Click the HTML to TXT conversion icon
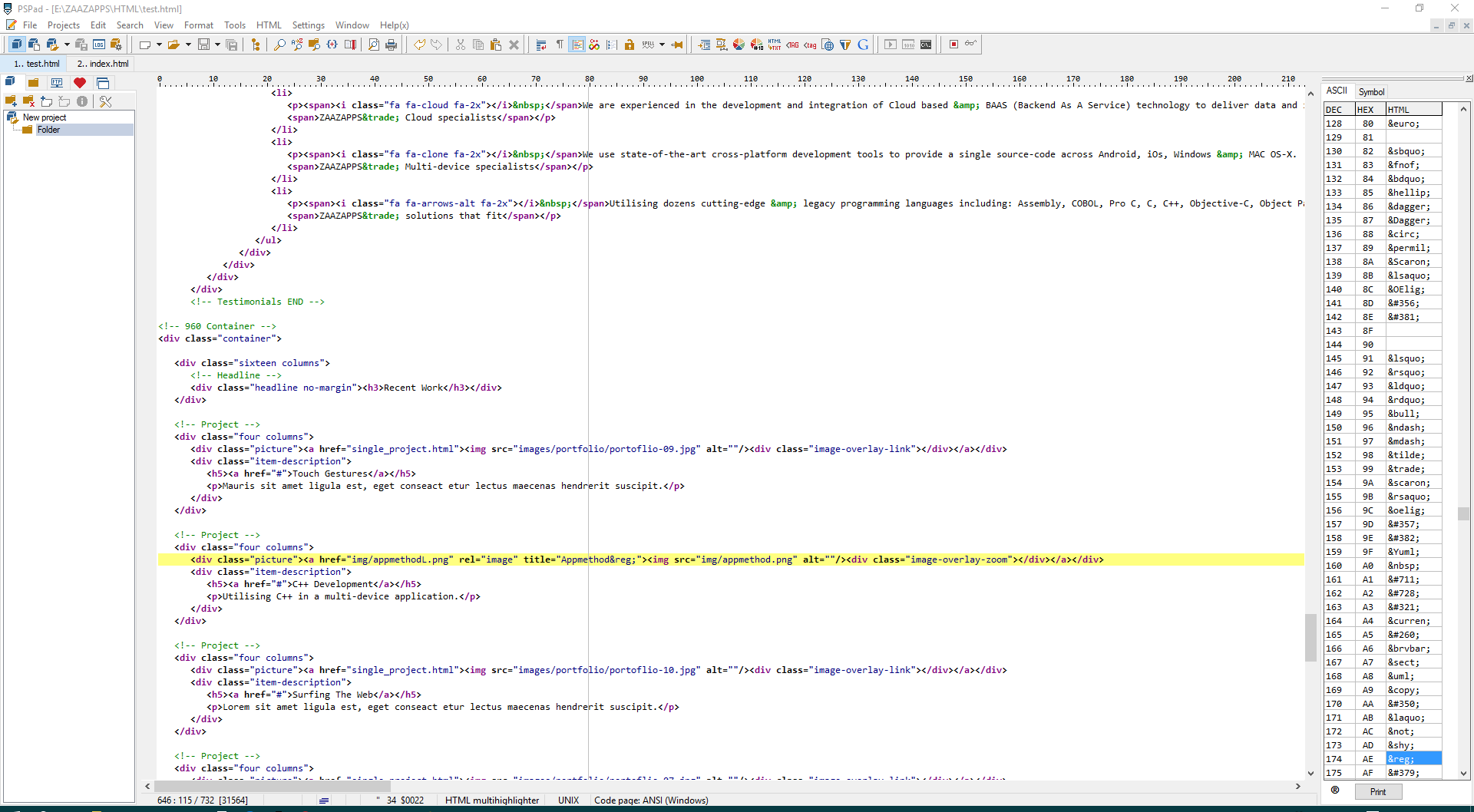This screenshot has width=1474, height=812. (x=775, y=45)
